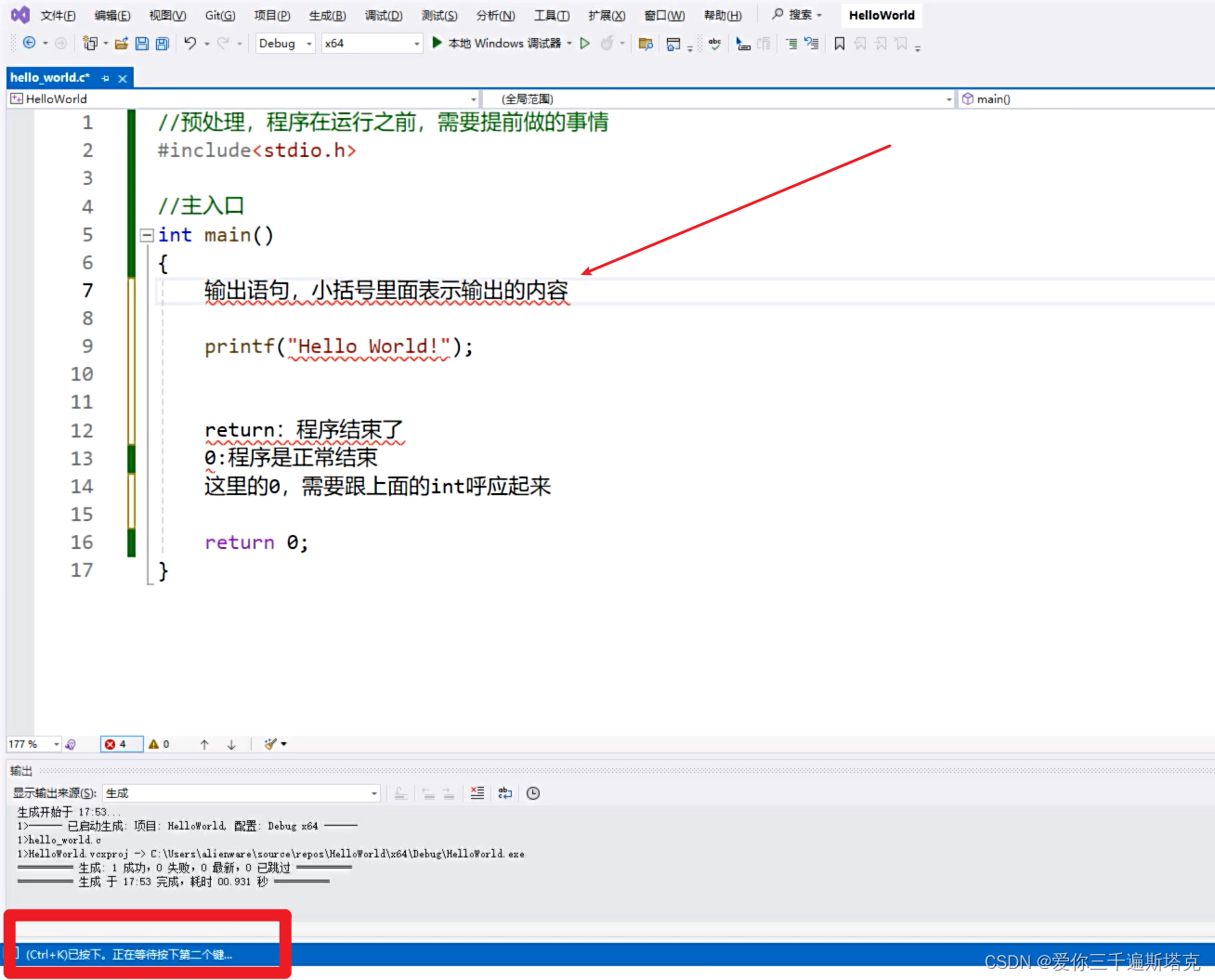This screenshot has width=1215, height=980.
Task: Collapse the main() function body
Action: pyautogui.click(x=146, y=234)
